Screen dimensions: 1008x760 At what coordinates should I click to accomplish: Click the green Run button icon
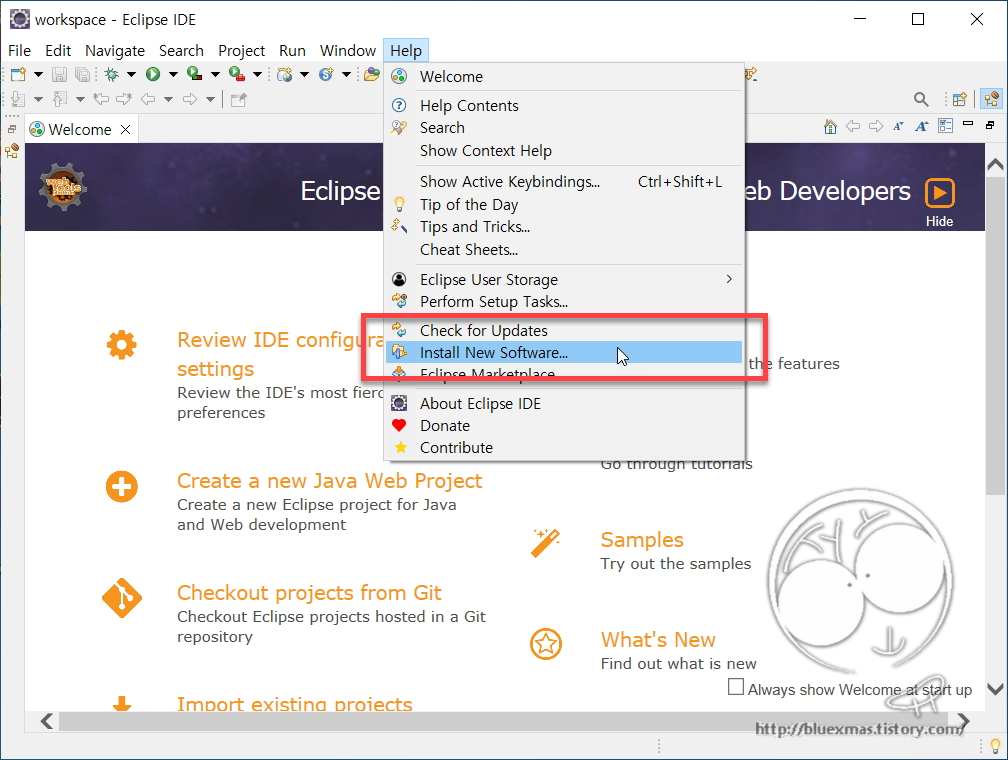(153, 75)
